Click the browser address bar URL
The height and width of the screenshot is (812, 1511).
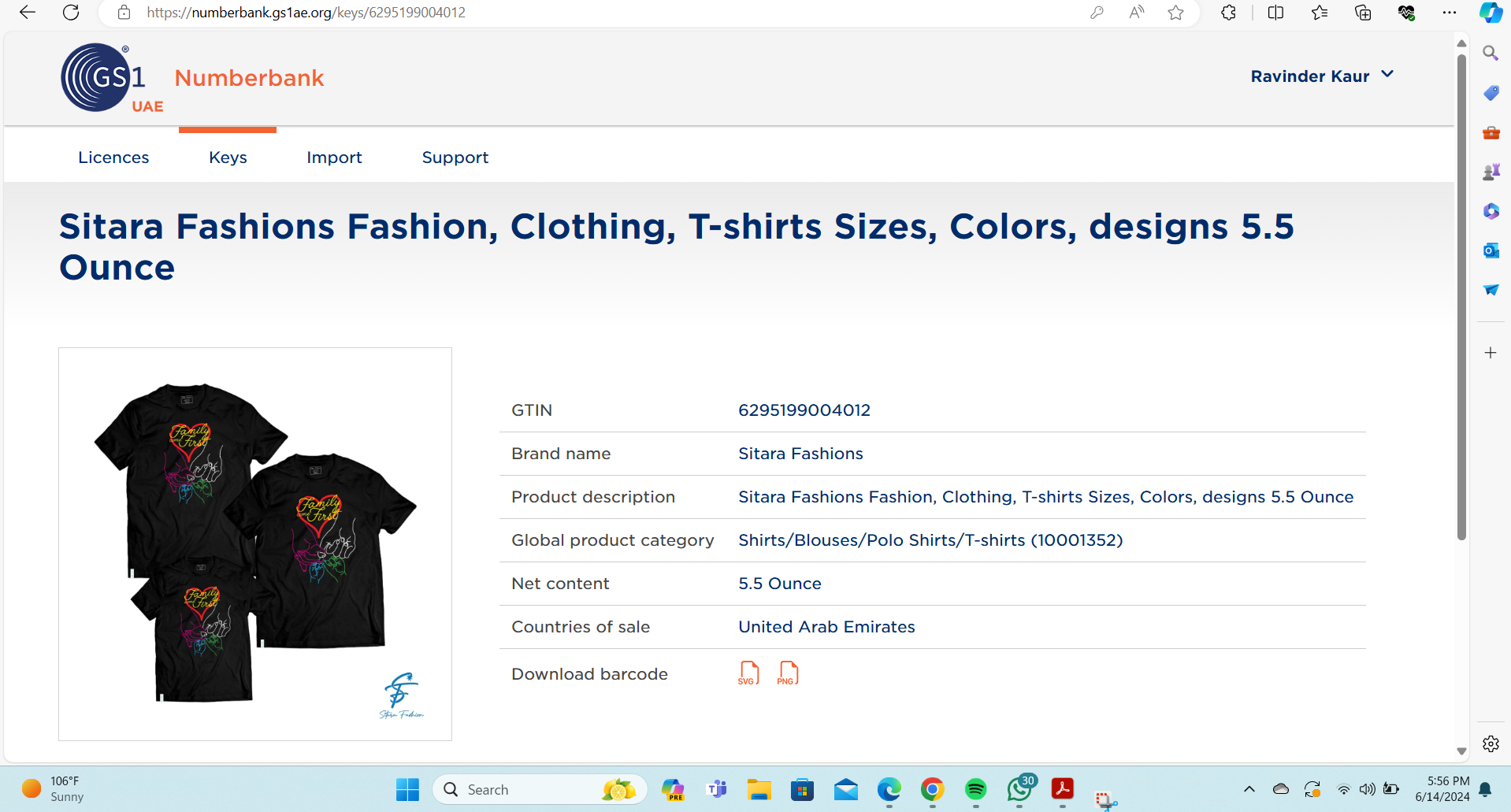tap(306, 13)
